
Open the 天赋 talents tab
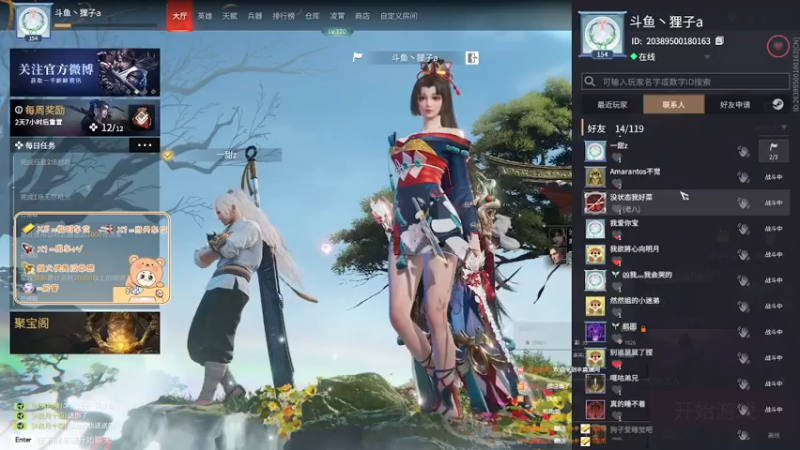pos(230,16)
